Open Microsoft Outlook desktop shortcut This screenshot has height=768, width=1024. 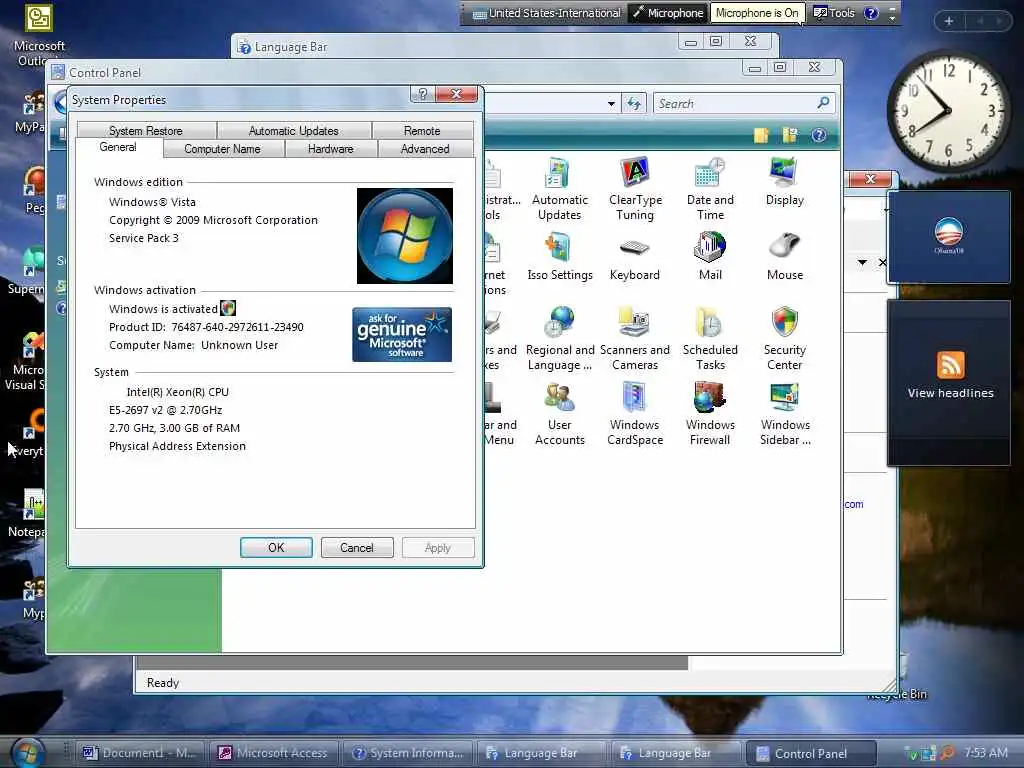coord(39,34)
